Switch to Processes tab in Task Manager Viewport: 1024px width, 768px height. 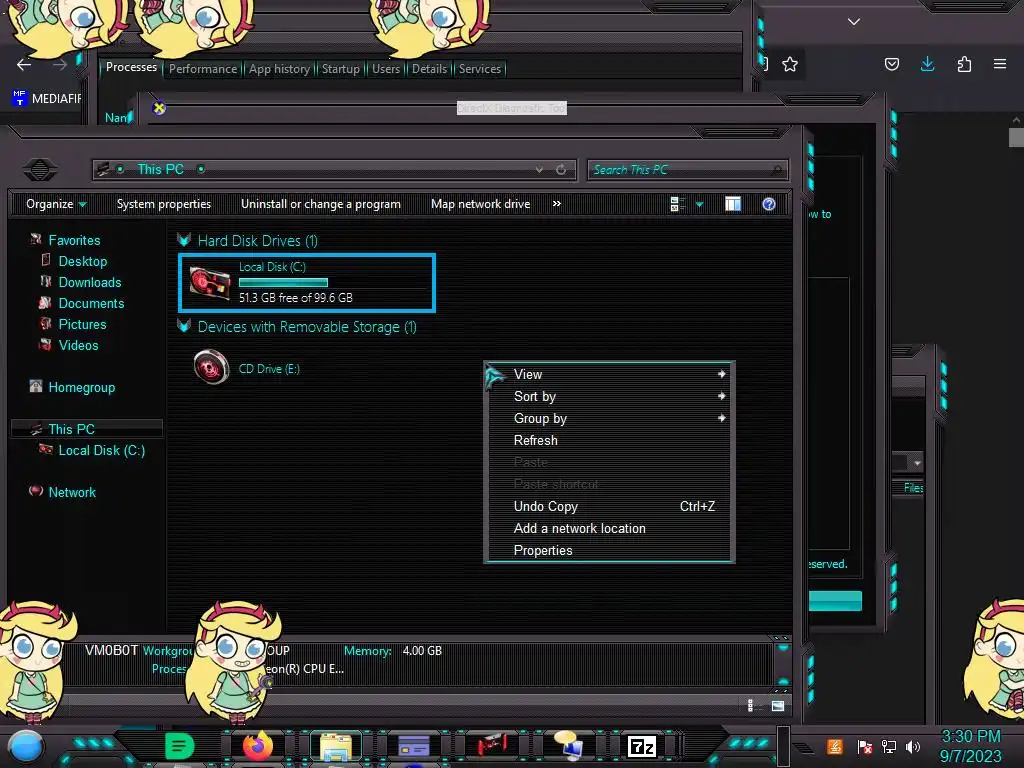point(131,67)
